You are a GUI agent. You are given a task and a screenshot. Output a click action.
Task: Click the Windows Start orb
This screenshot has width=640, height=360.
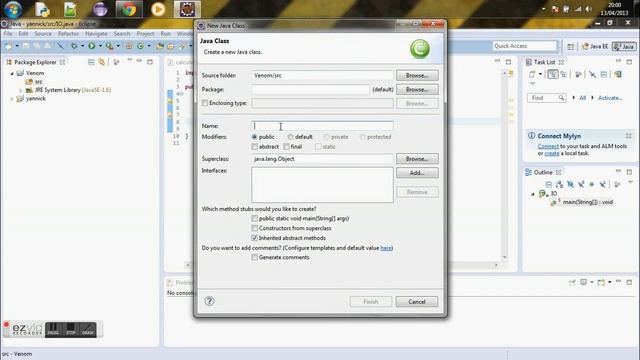[x=12, y=9]
